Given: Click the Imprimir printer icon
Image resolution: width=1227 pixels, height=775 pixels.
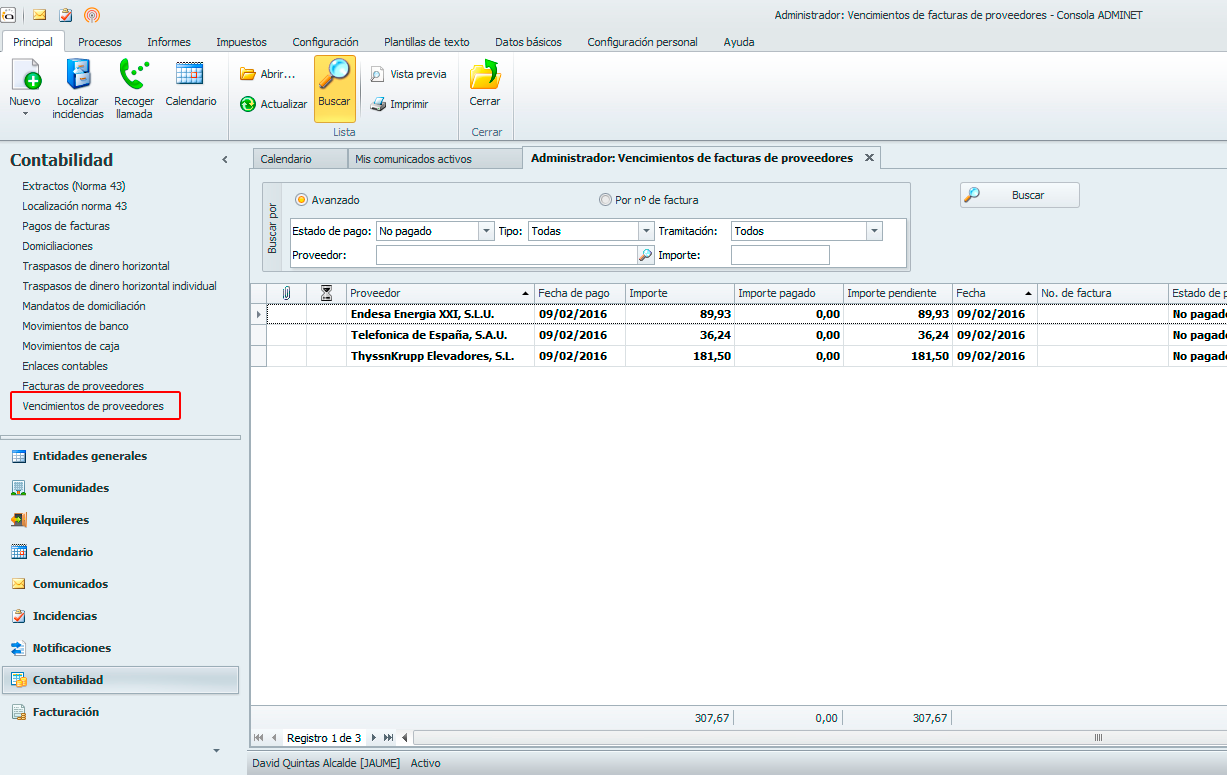Looking at the screenshot, I should [378, 104].
